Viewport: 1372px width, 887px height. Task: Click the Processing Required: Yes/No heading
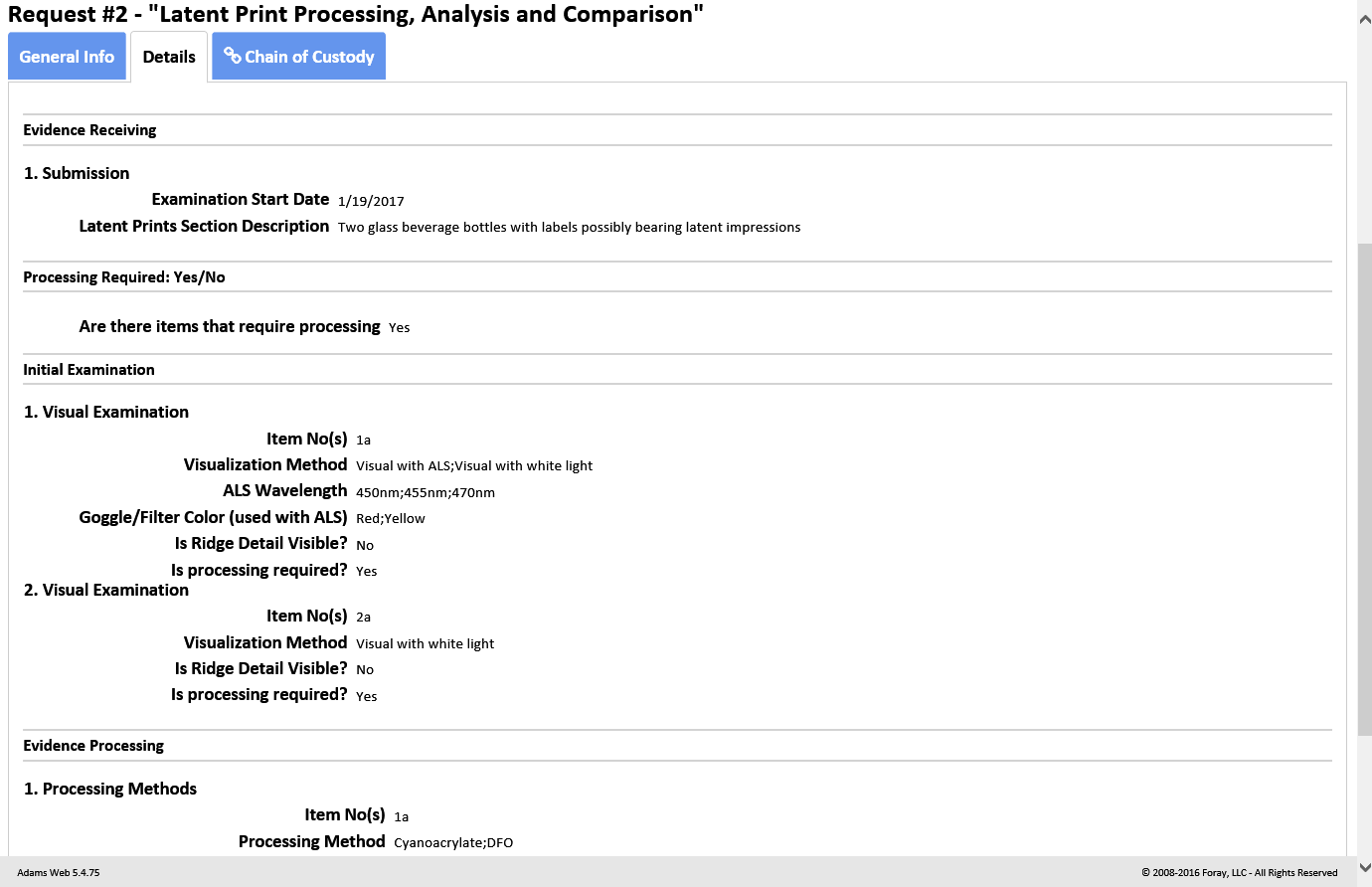124,277
